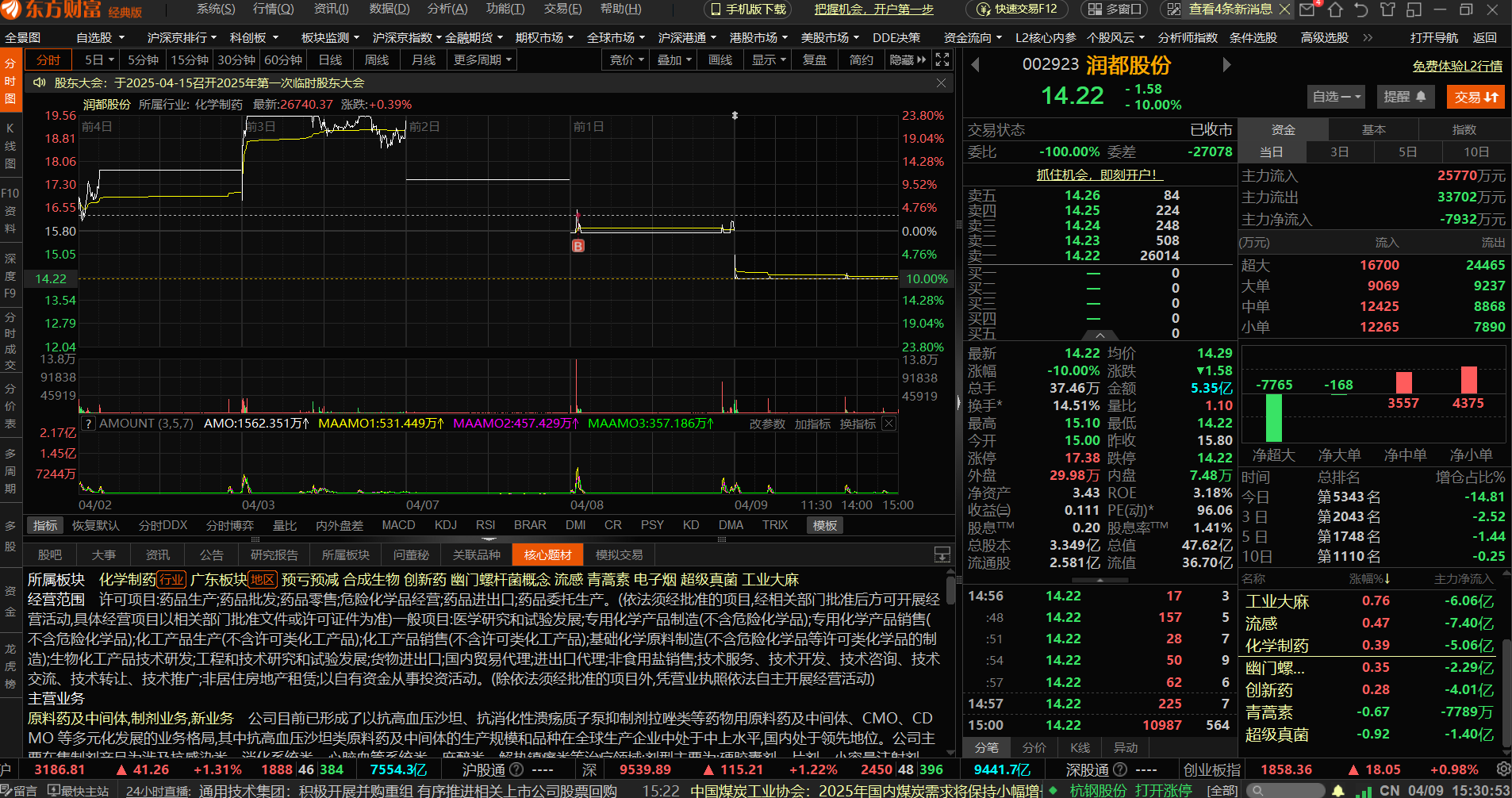Toggle fullscreen chart icon
The height and width of the screenshot is (798, 1512).
pyautogui.click(x=942, y=59)
